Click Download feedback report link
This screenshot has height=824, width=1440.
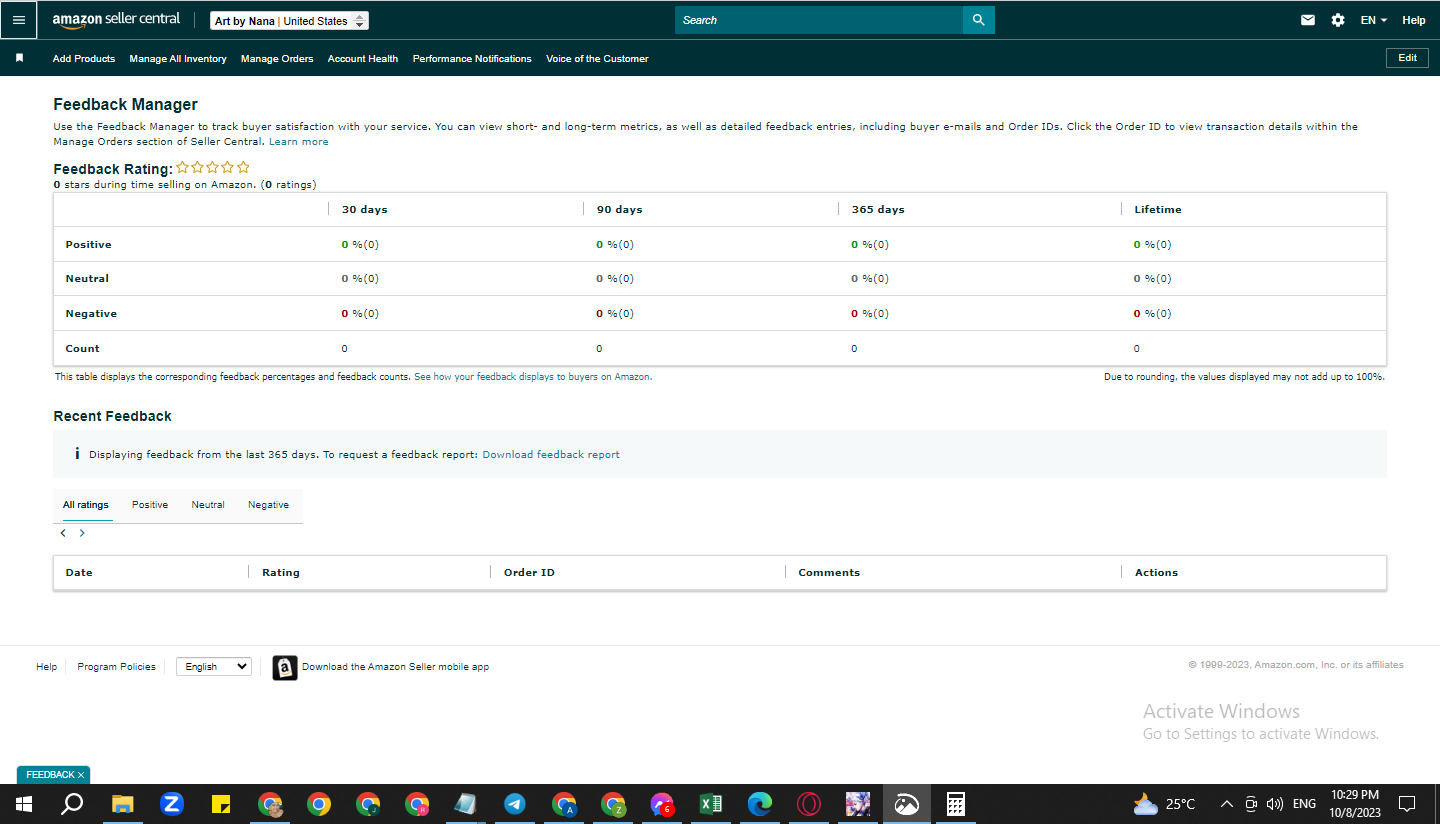click(x=551, y=455)
